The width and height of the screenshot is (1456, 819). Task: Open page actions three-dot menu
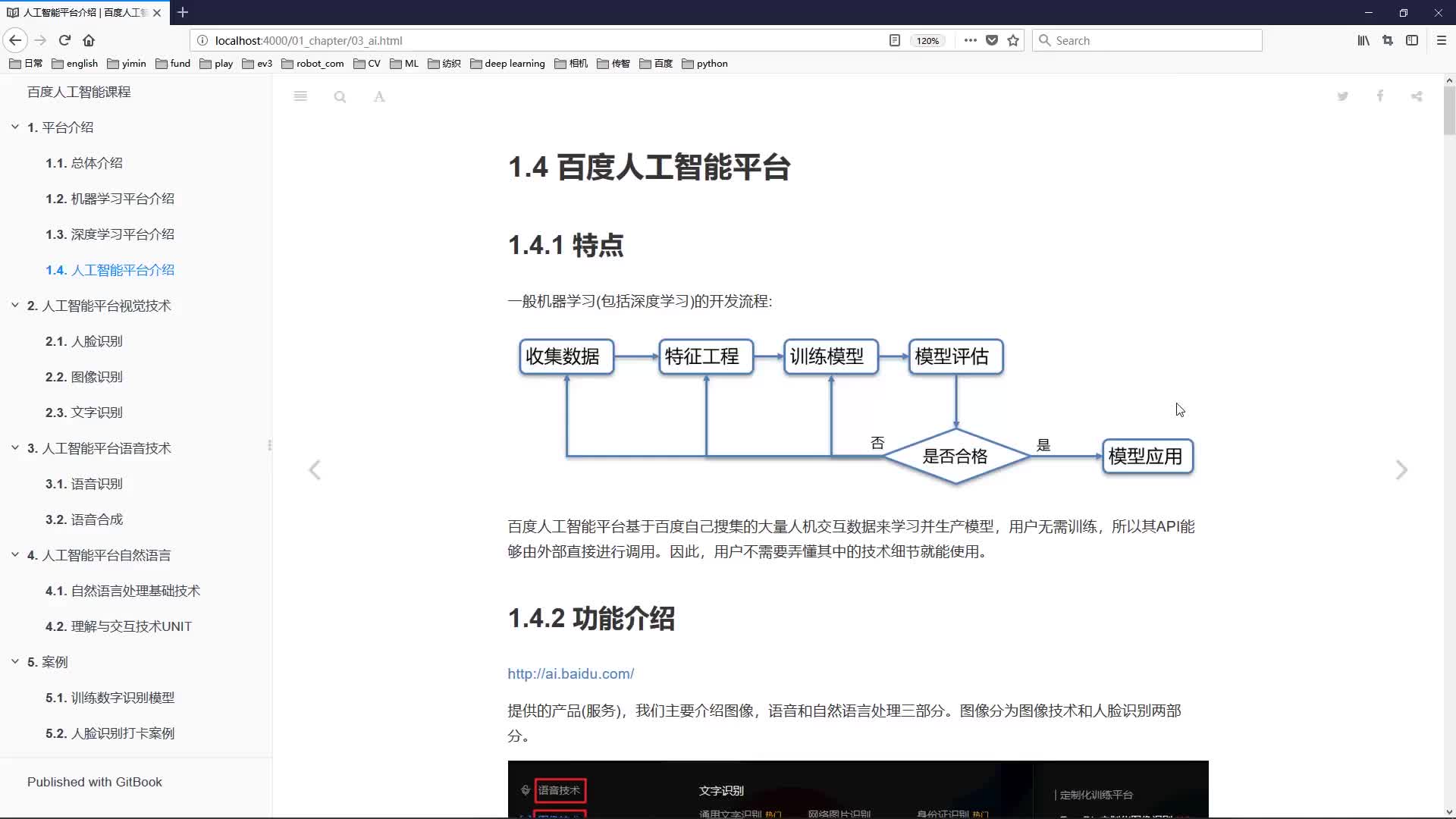tap(970, 40)
